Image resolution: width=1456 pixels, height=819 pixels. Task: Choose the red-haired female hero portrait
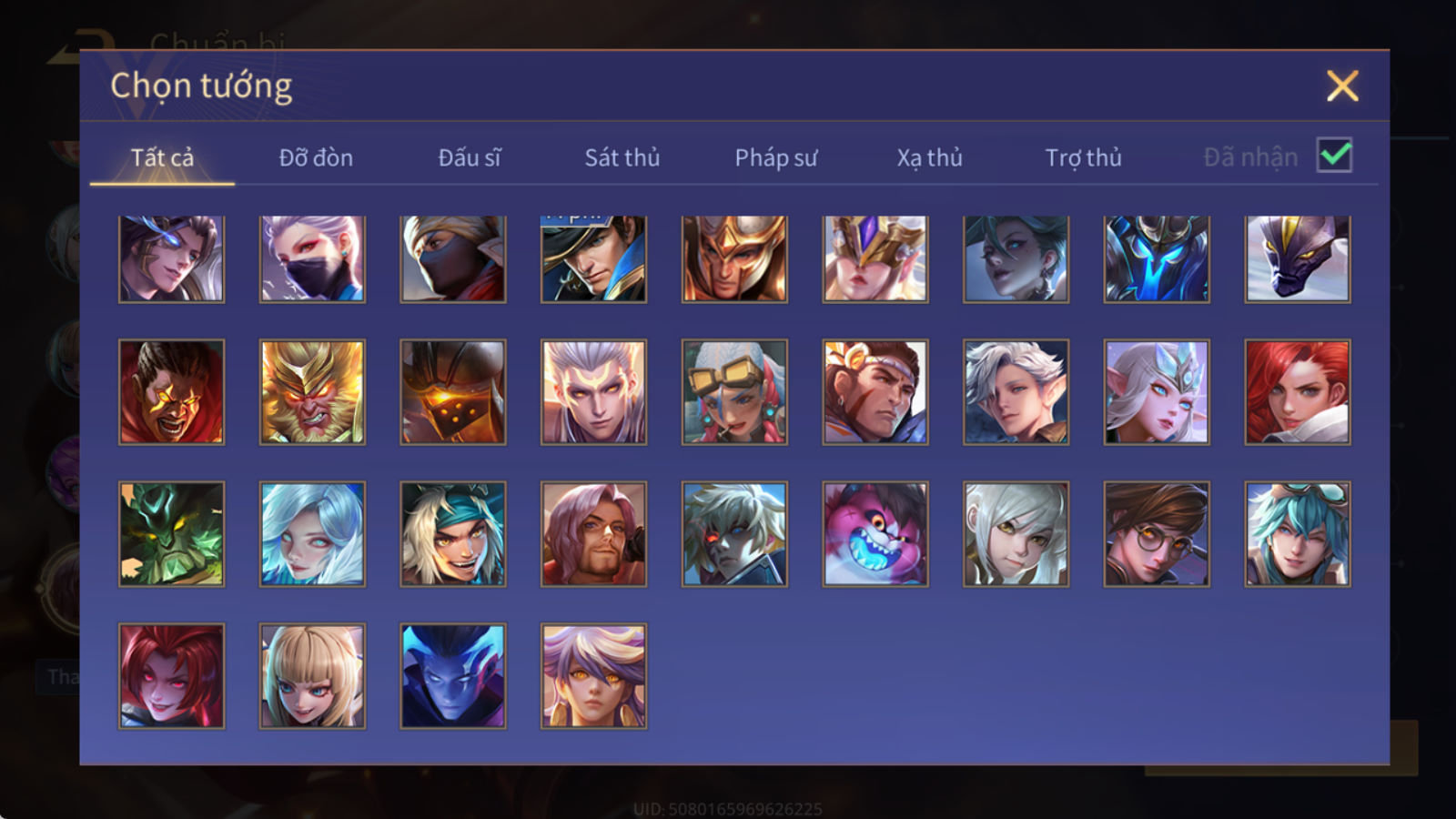[1298, 392]
